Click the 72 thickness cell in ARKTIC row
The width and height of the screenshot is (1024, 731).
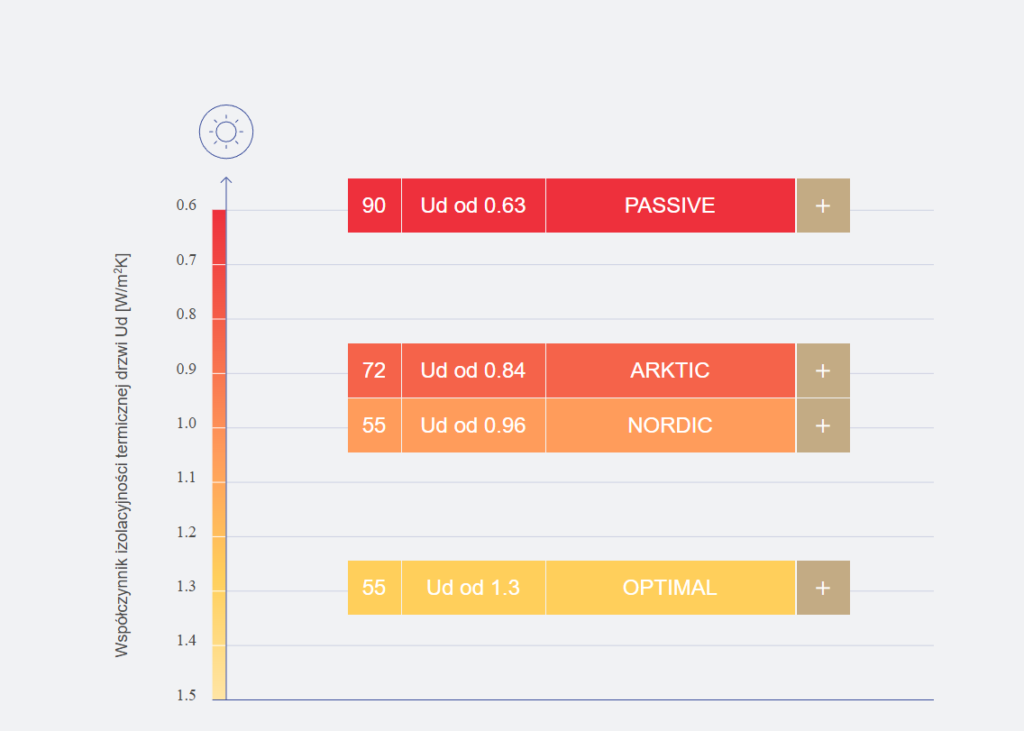coord(374,370)
